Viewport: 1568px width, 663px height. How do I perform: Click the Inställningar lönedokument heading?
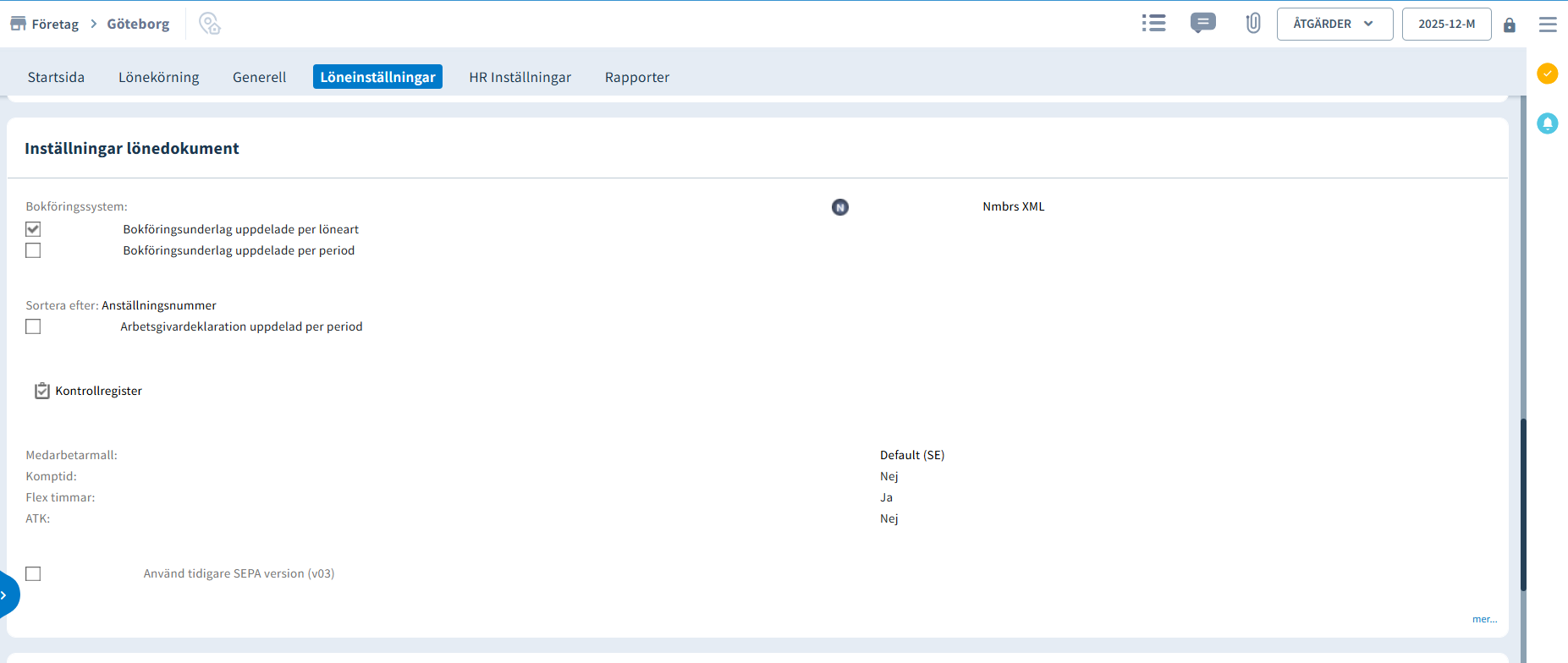pyautogui.click(x=132, y=148)
